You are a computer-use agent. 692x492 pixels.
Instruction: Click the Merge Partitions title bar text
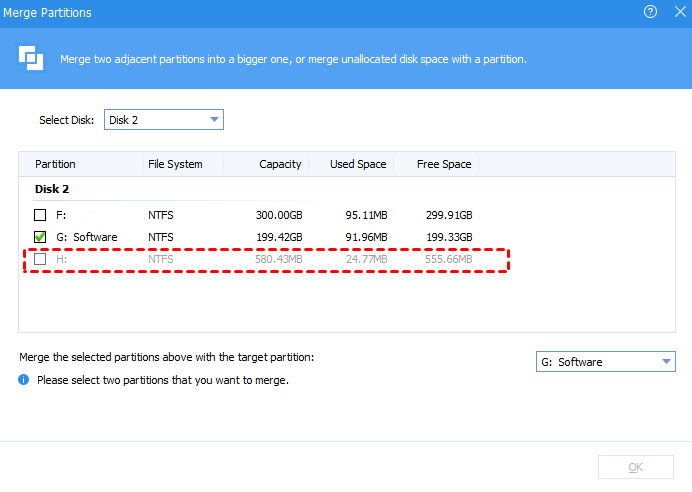pyautogui.click(x=48, y=12)
